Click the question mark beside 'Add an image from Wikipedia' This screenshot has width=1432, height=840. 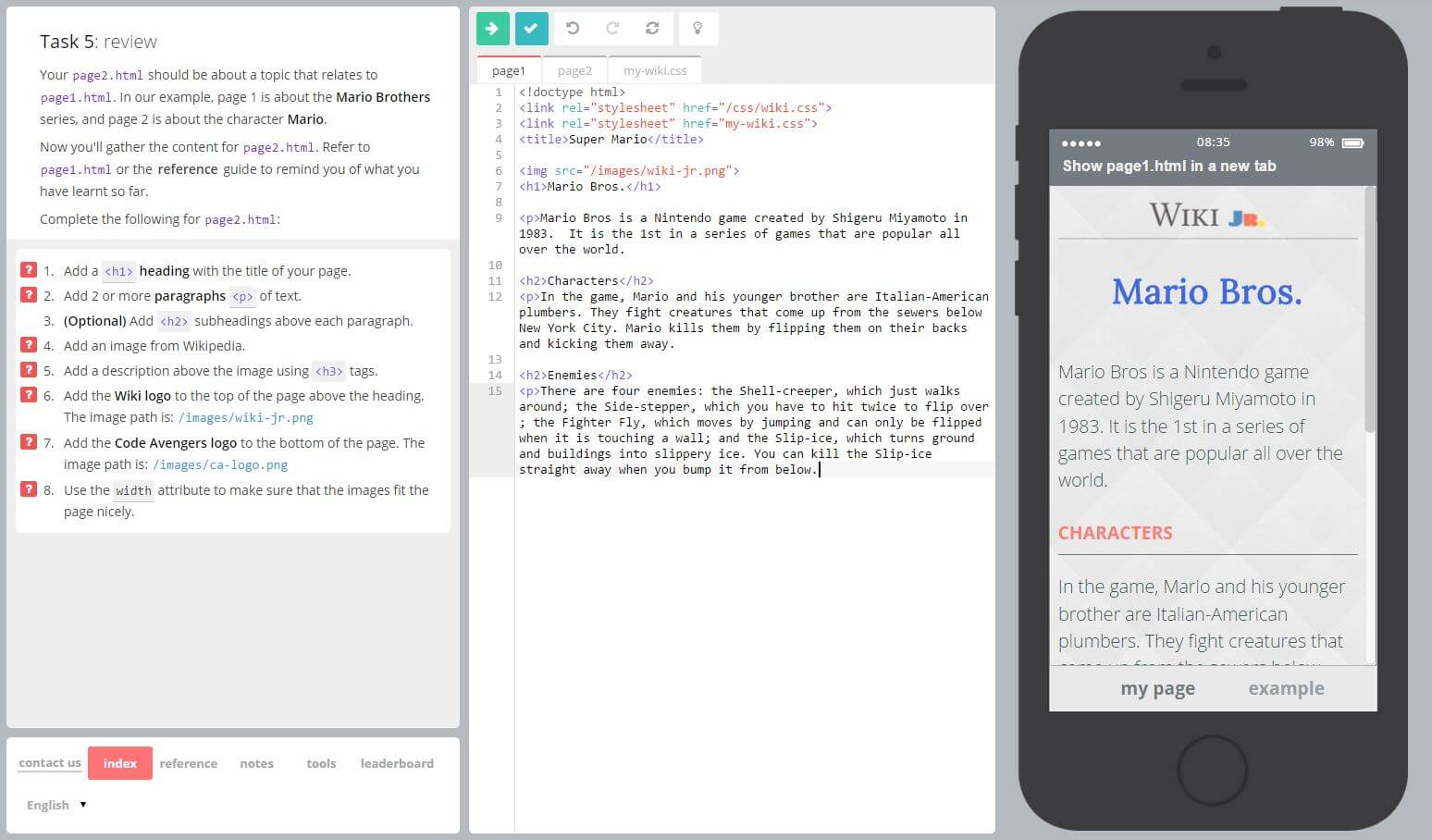(x=29, y=345)
